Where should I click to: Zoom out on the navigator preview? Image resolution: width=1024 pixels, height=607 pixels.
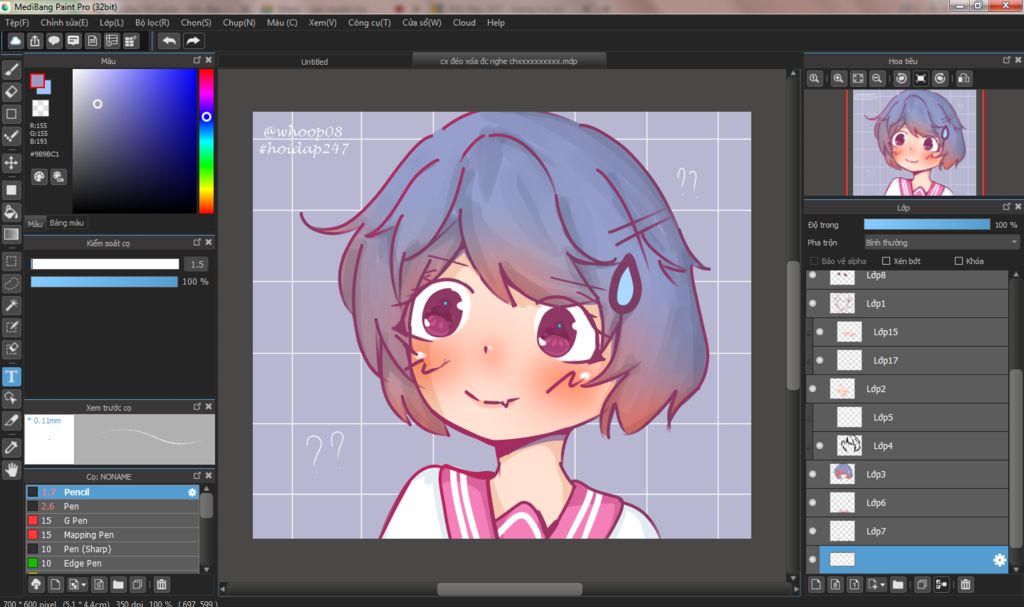[877, 78]
